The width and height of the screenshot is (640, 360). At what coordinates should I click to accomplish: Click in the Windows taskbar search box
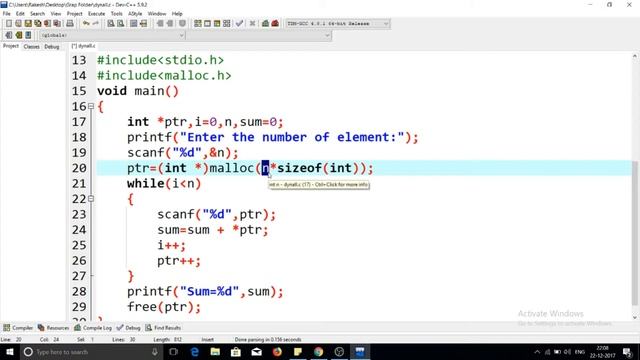click(x=91, y=352)
